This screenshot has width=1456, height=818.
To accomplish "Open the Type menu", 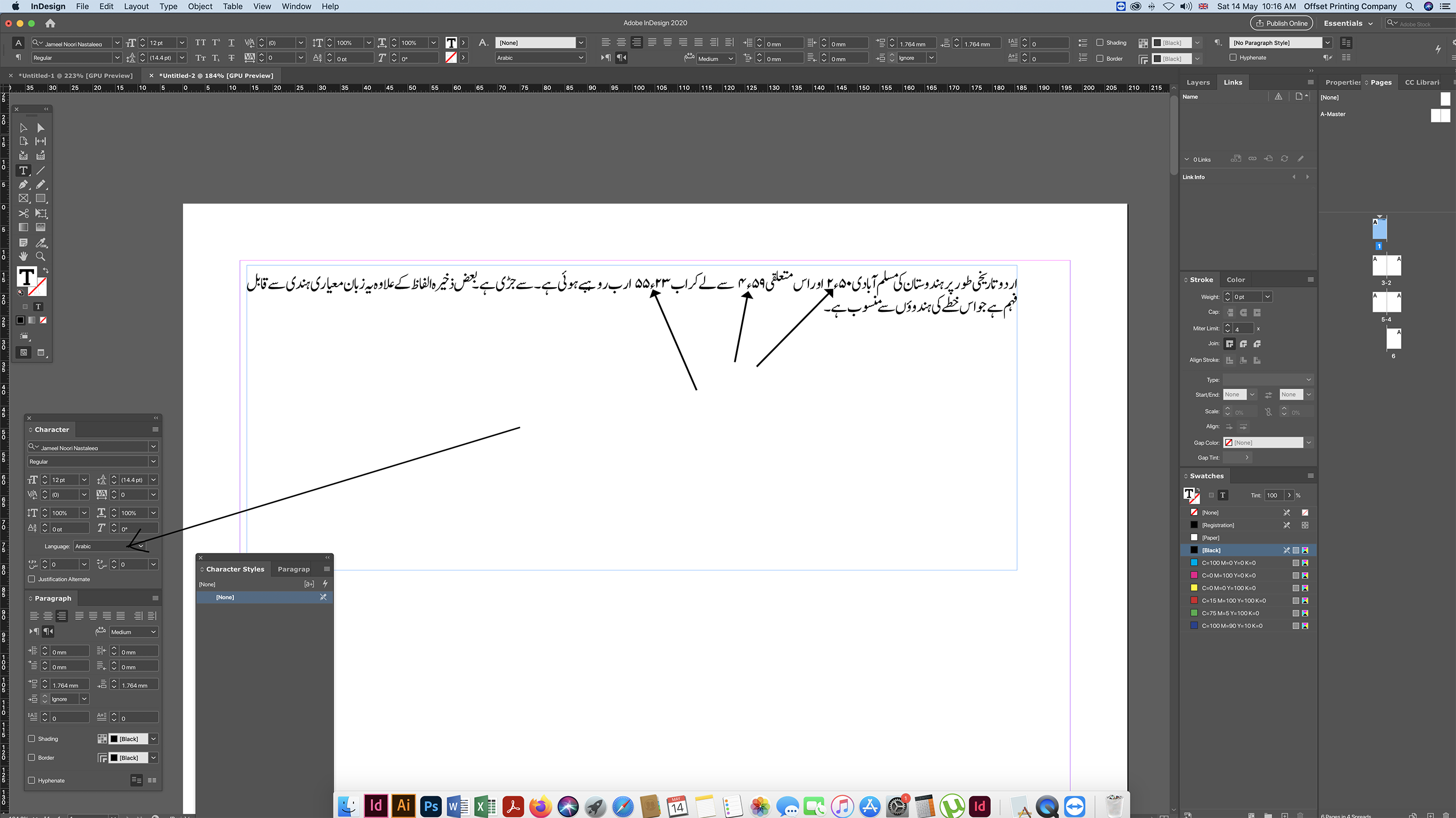I will pos(168,6).
